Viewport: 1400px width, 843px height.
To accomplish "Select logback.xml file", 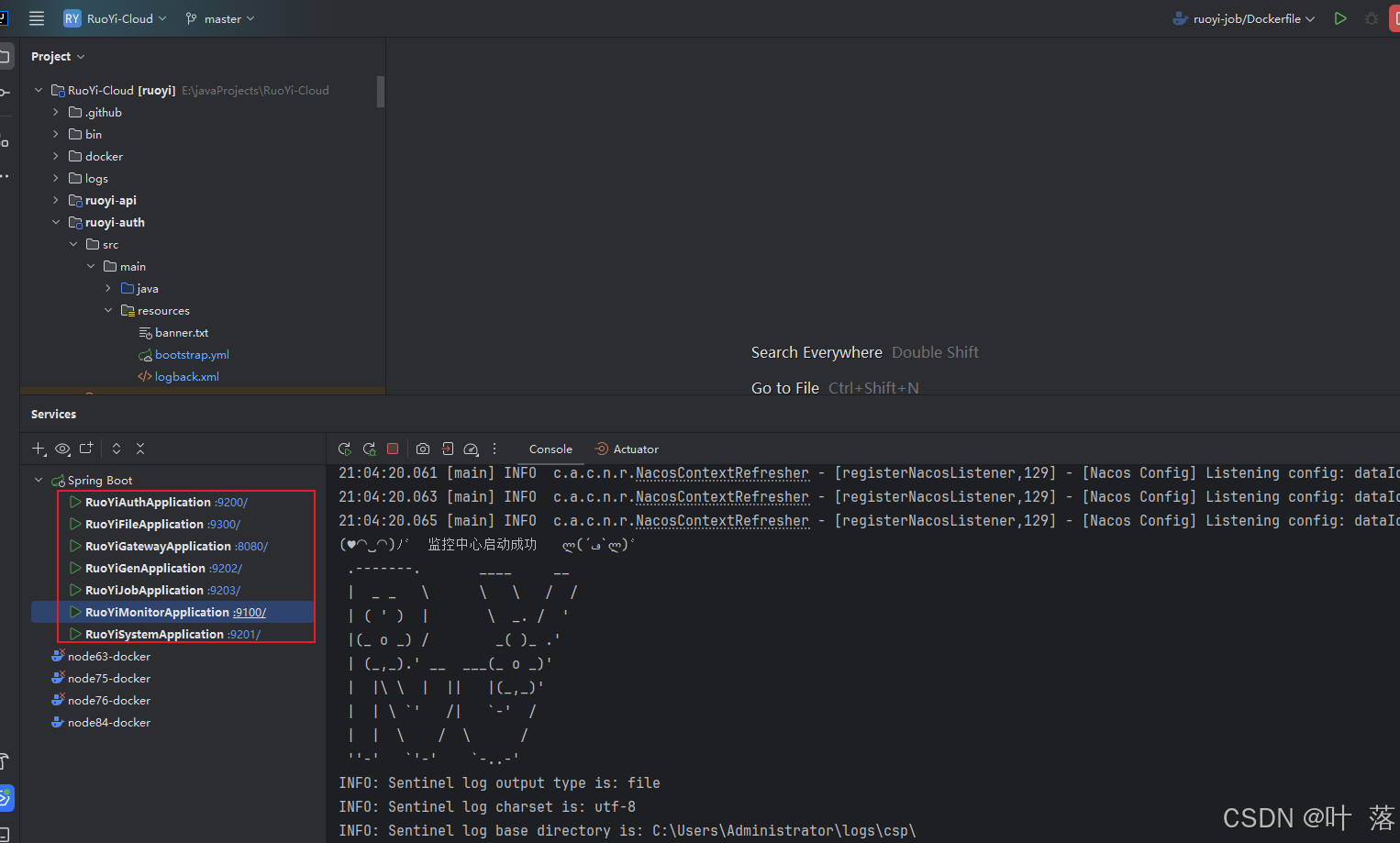I will point(186,376).
